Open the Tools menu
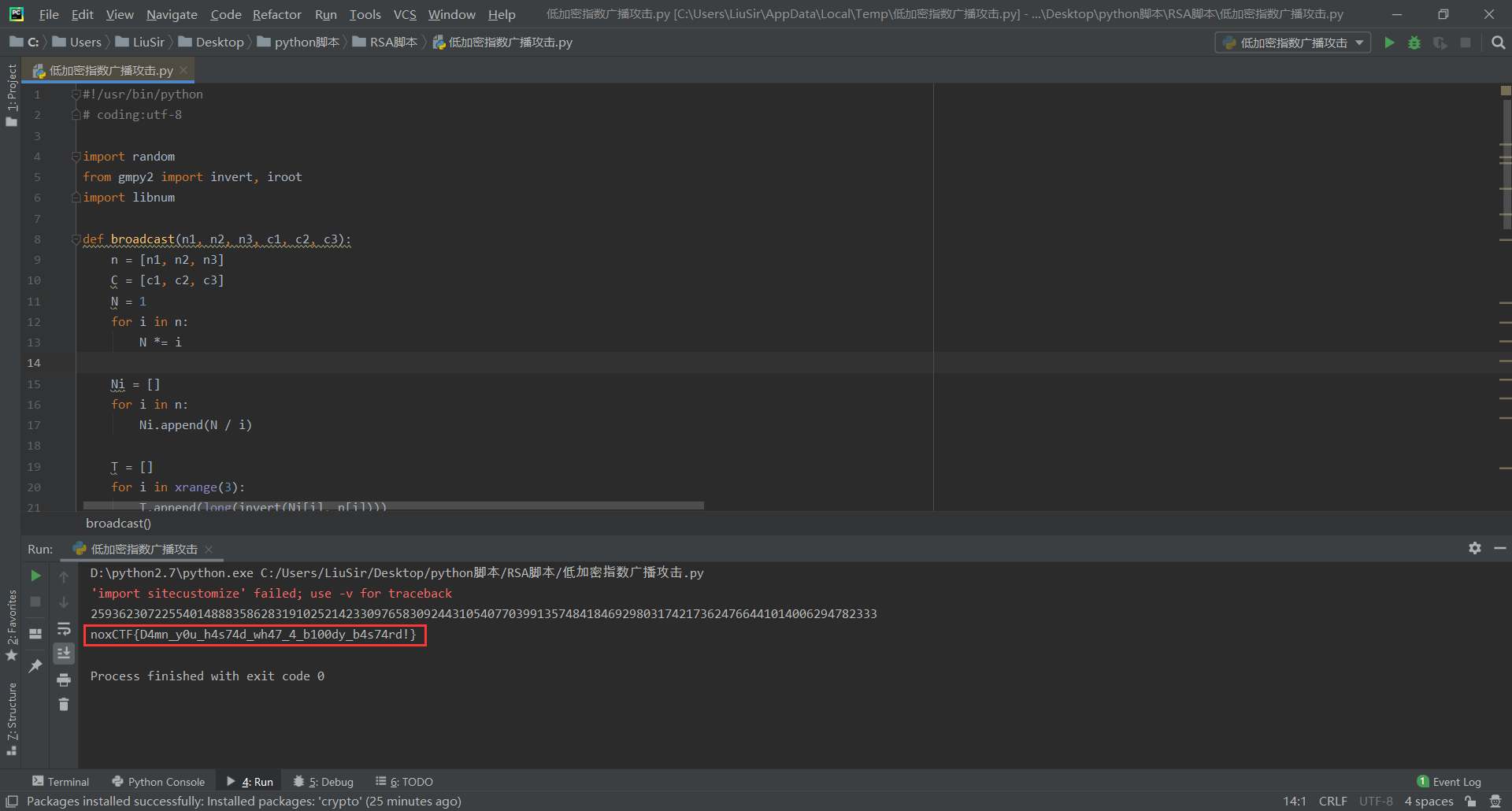 tap(365, 14)
